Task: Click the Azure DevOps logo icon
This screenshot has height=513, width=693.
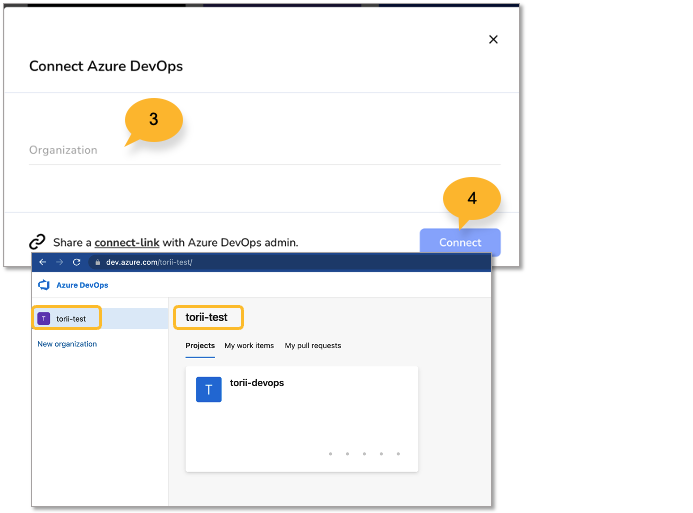Action: (44, 285)
